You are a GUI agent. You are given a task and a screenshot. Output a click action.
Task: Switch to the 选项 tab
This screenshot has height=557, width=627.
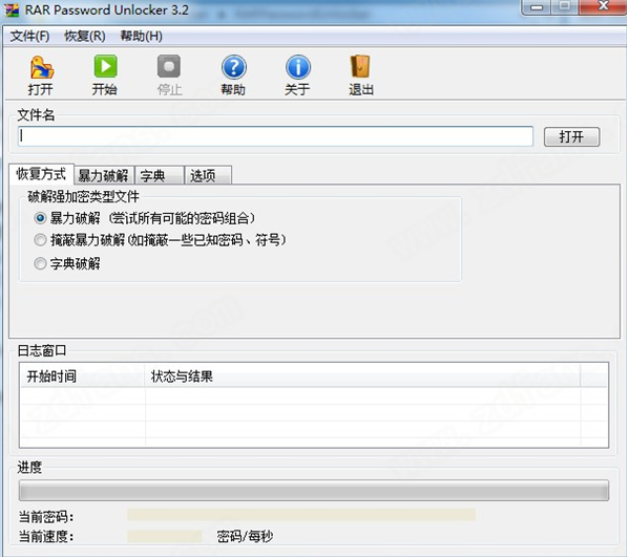(x=208, y=176)
